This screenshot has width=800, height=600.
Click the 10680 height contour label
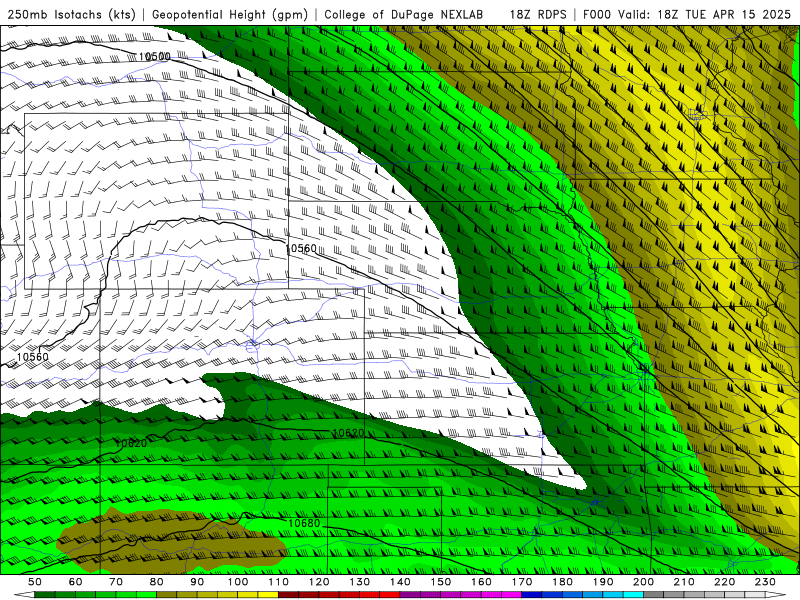(304, 523)
